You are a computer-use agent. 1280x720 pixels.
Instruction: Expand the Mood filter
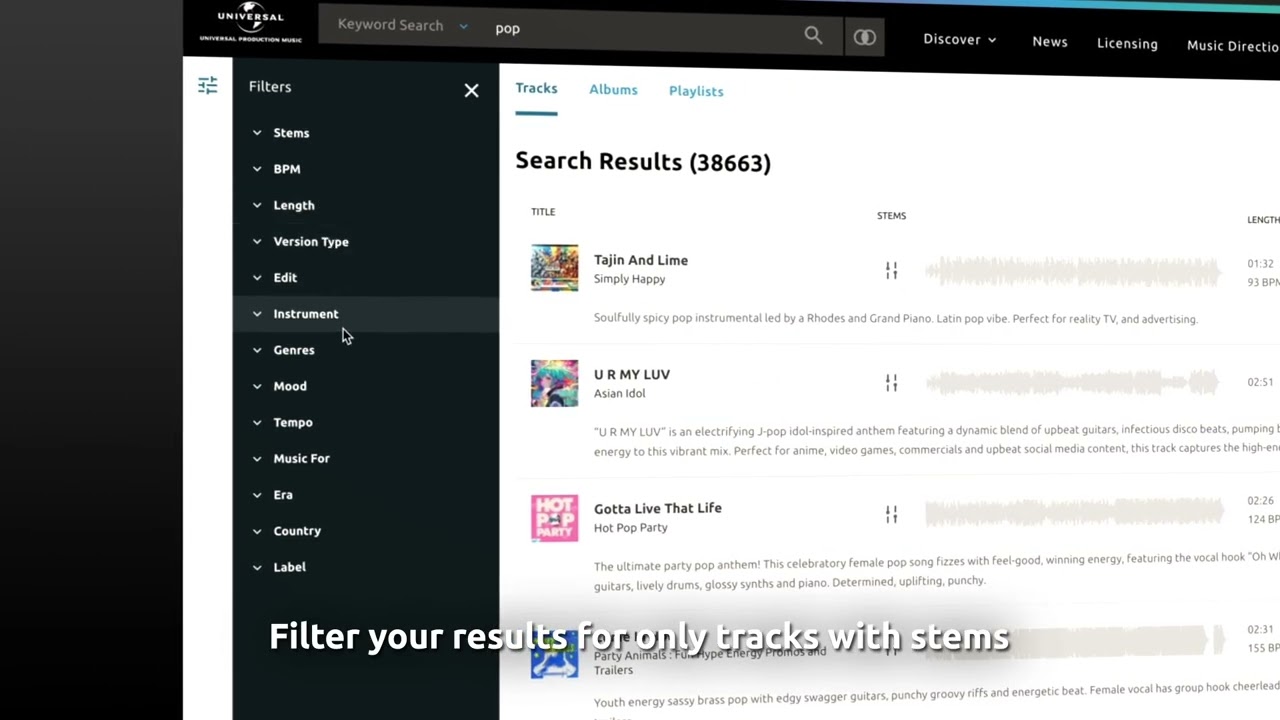366,386
